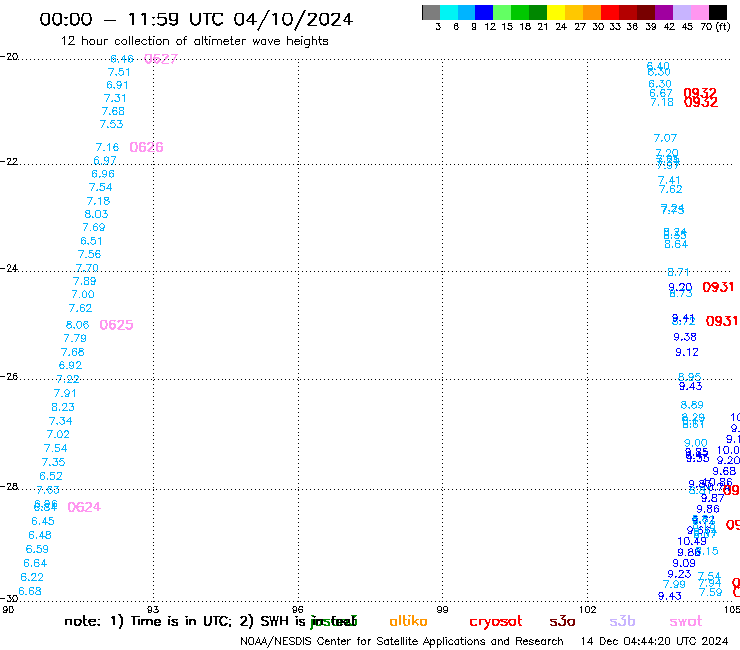Click the wave height value 8.69
Screen dimensions: 740x650
point(692,405)
